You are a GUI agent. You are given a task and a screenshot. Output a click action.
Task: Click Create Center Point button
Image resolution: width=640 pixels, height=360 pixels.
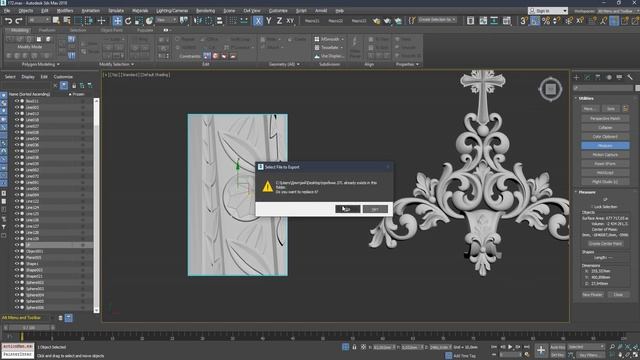click(x=605, y=244)
